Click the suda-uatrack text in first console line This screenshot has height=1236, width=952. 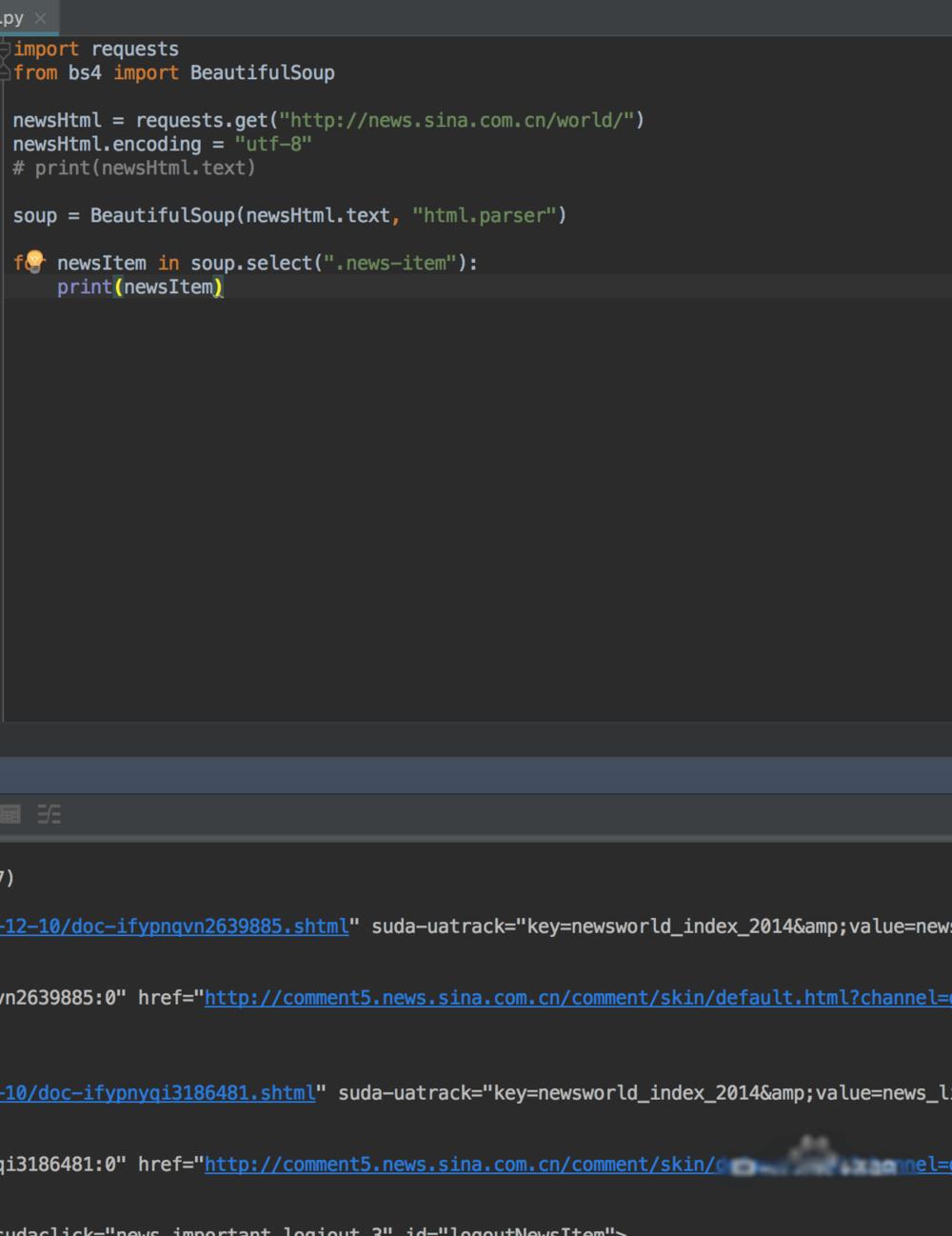[438, 927]
